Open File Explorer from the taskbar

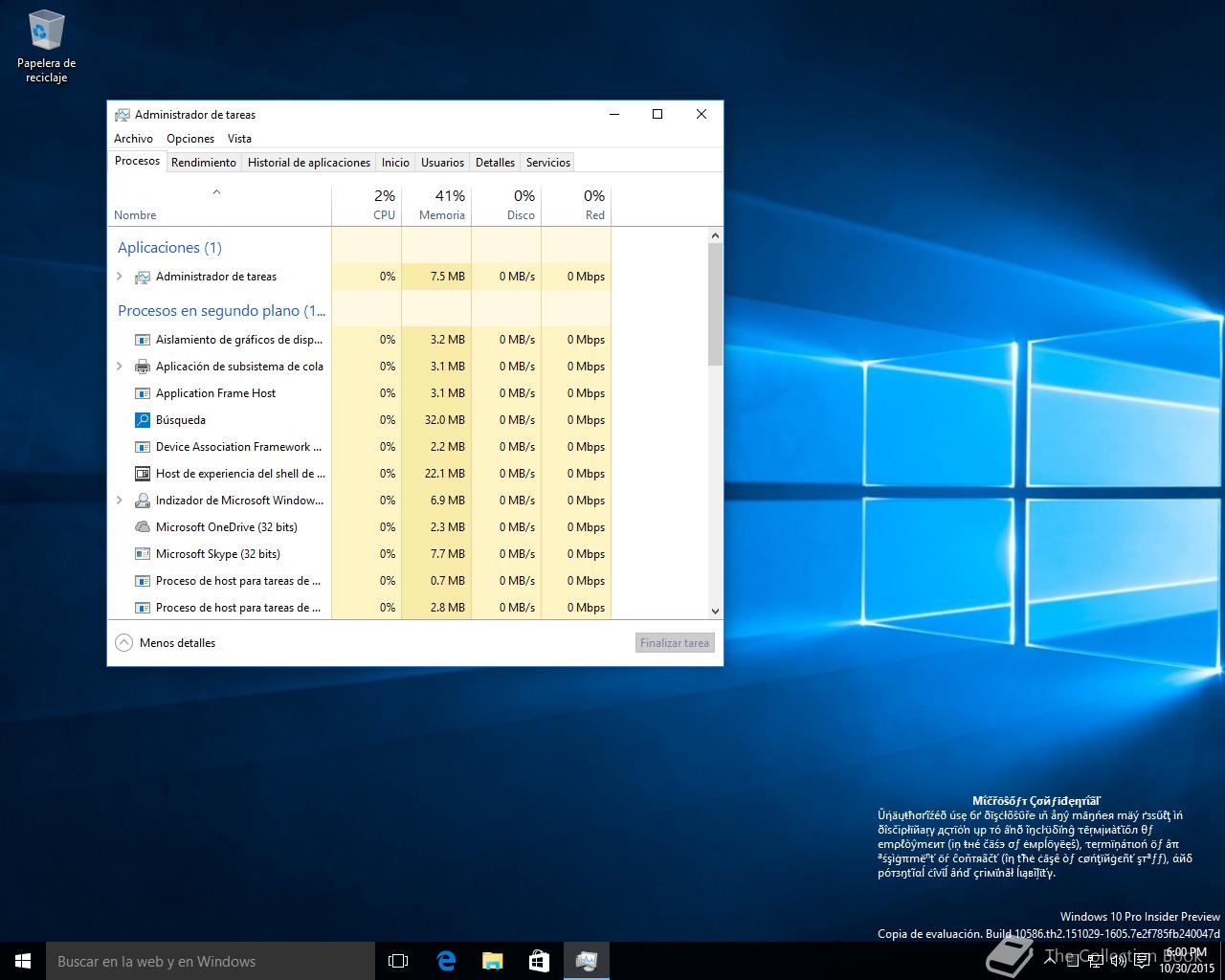click(x=492, y=961)
